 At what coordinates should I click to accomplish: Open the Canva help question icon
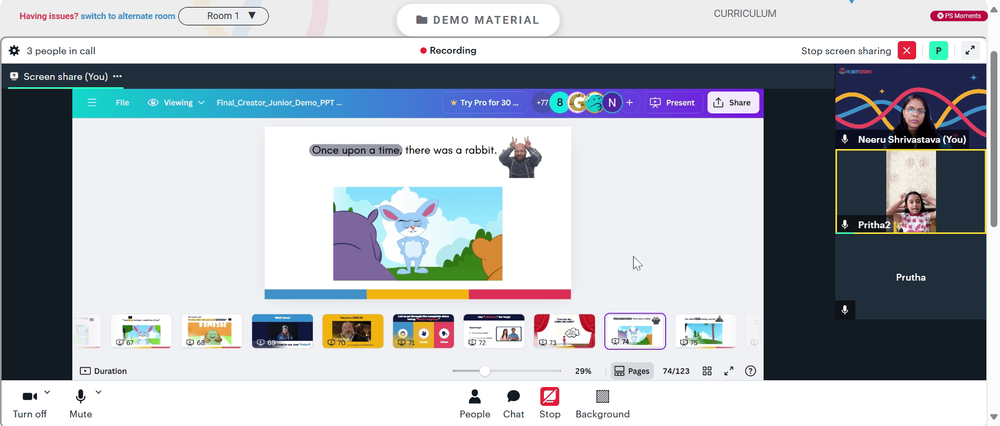pos(751,371)
